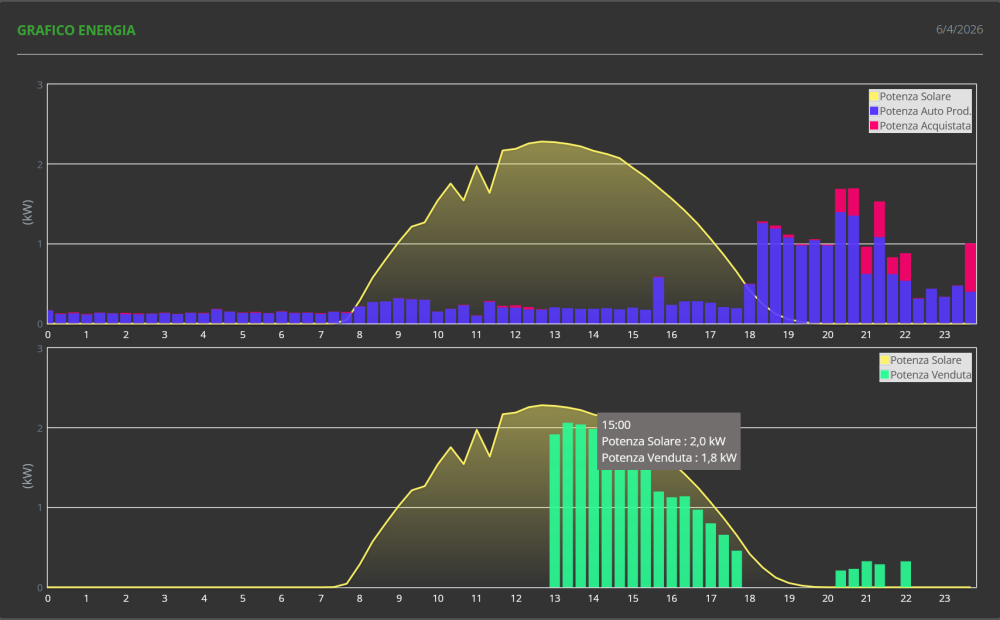This screenshot has width=1000, height=620.
Task: Click hour 18 on bottom chart x-axis
Action: 750,599
